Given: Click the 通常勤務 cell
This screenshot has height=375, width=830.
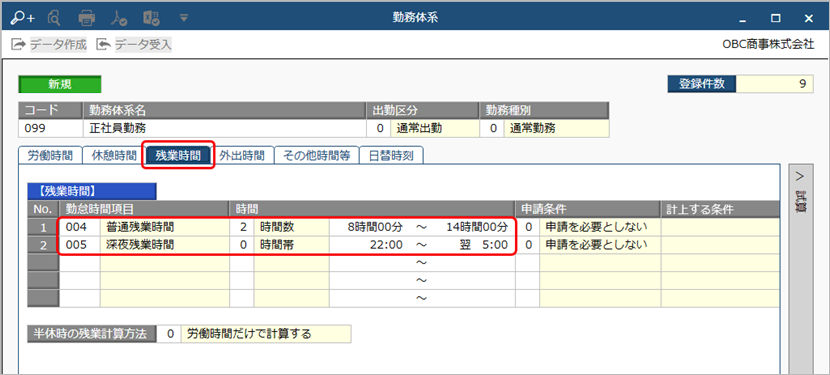Looking at the screenshot, I should click(x=556, y=128).
